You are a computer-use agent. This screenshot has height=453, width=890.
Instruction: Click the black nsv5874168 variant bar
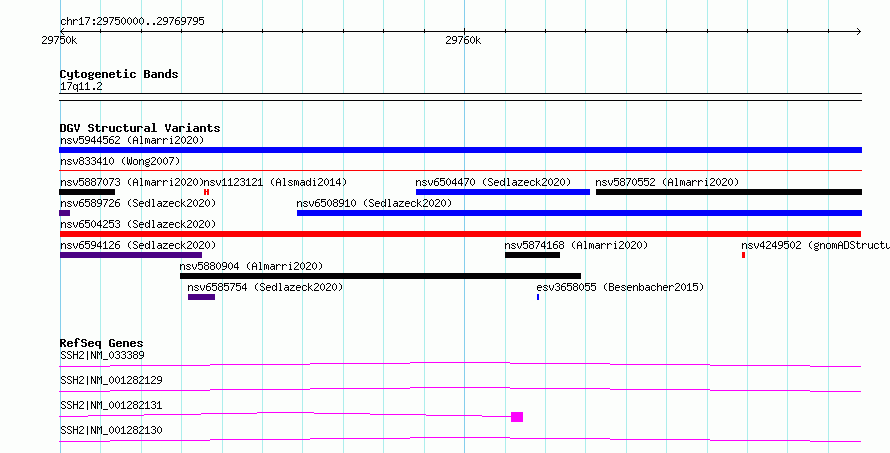click(x=532, y=255)
